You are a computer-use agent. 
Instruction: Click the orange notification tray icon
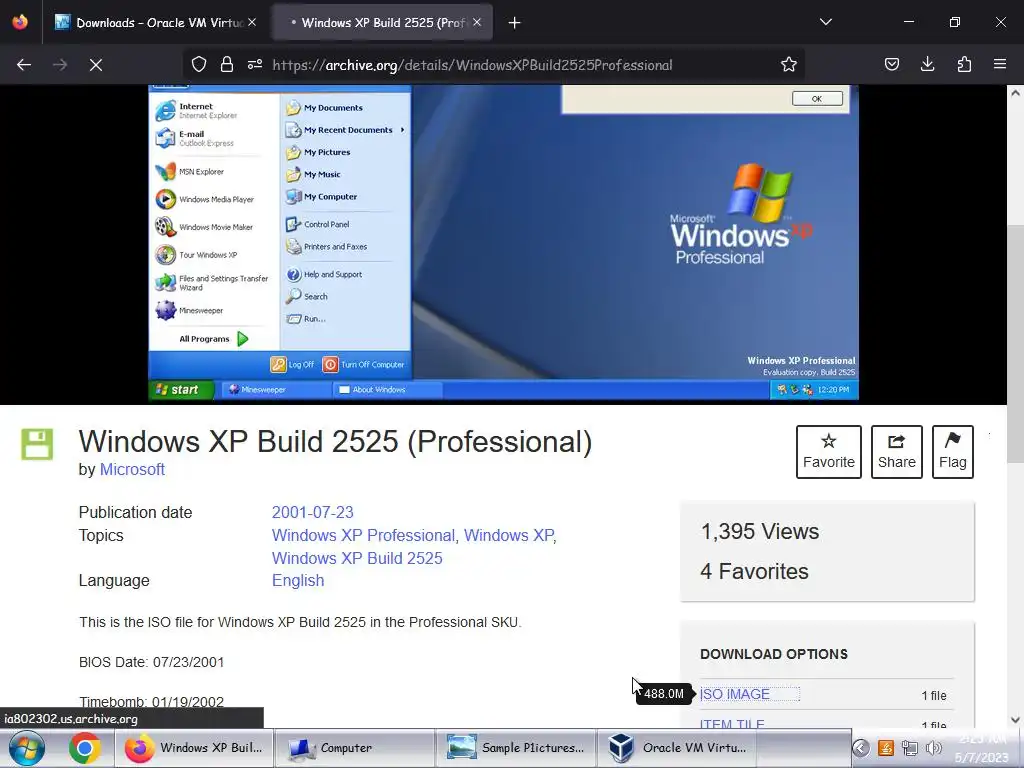click(886, 748)
